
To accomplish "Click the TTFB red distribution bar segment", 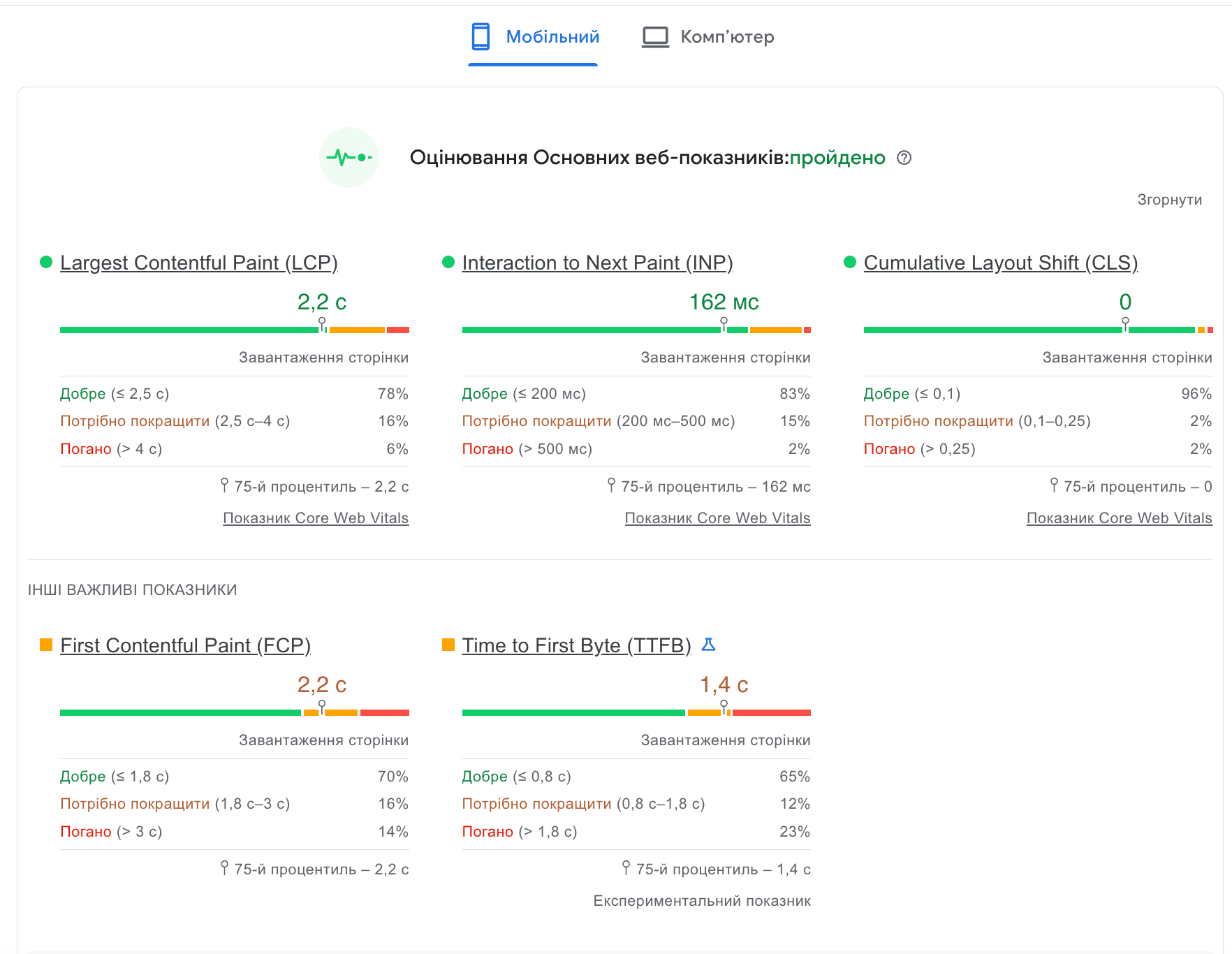I will [771, 713].
